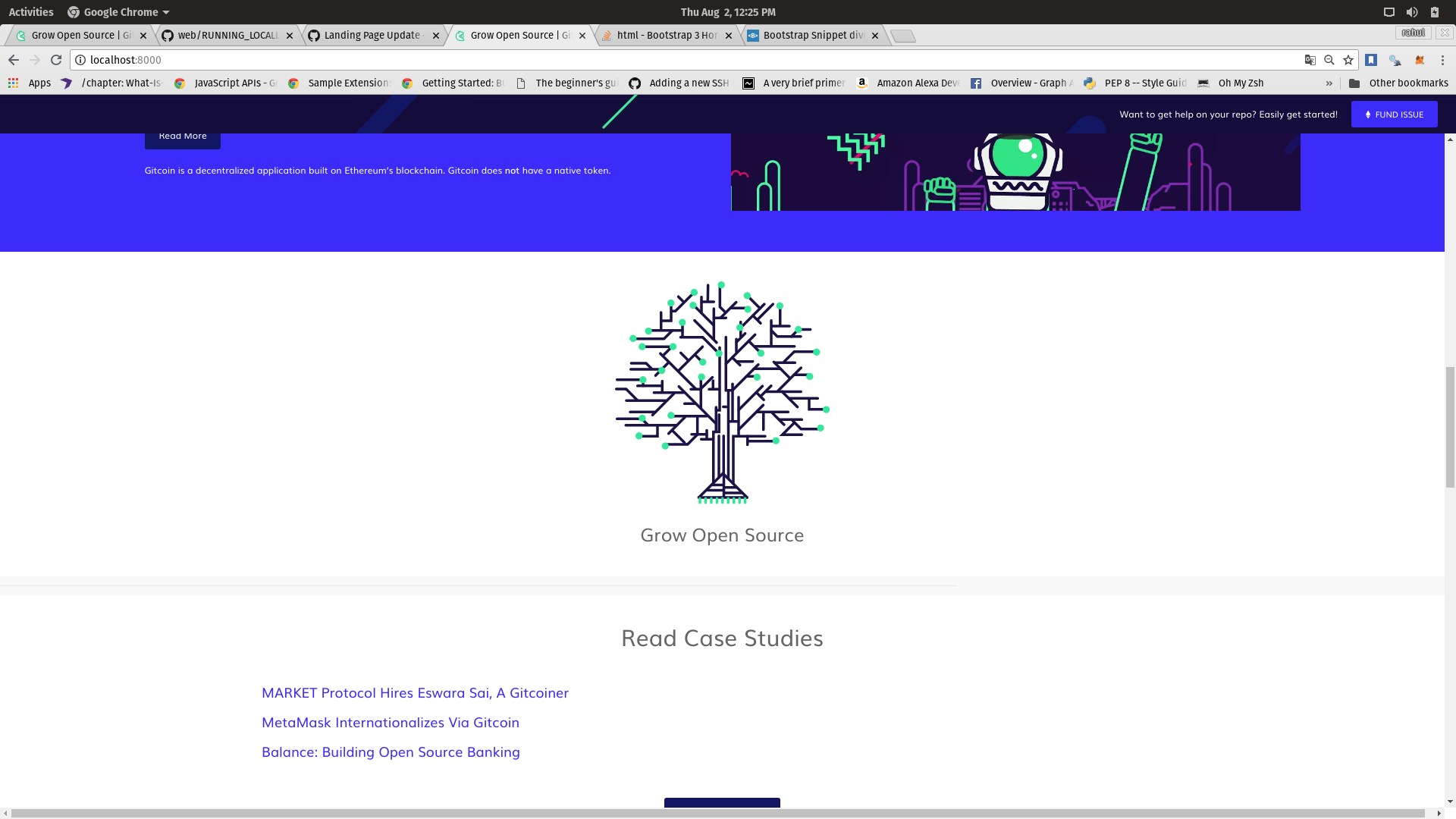Expand the bookmarks overflow chevron
The height and width of the screenshot is (819, 1456).
tap(1331, 83)
